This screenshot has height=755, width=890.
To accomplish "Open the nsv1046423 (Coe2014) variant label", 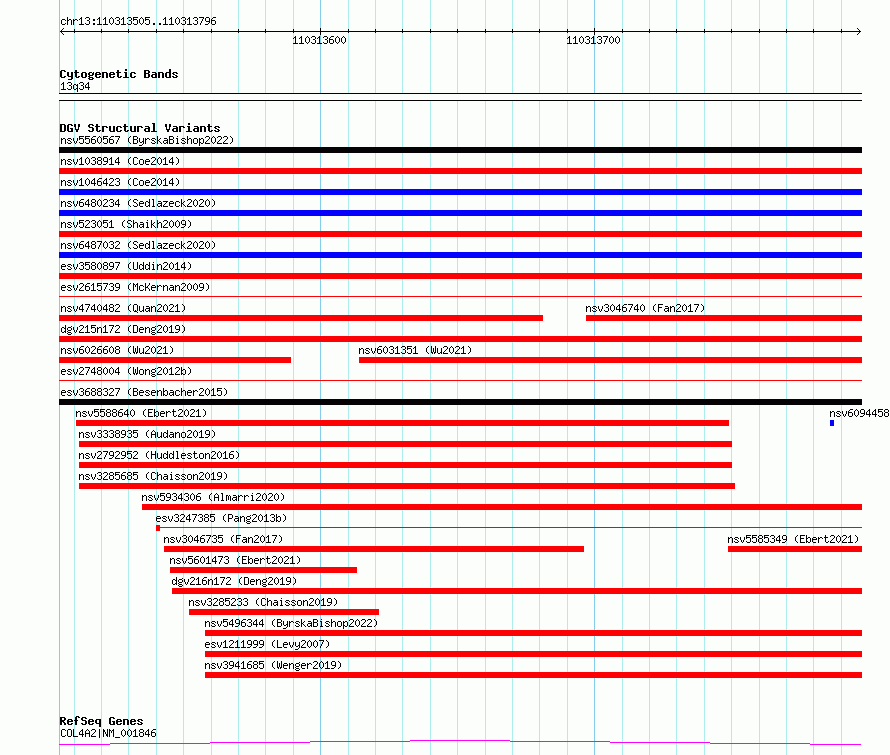I will coord(120,182).
